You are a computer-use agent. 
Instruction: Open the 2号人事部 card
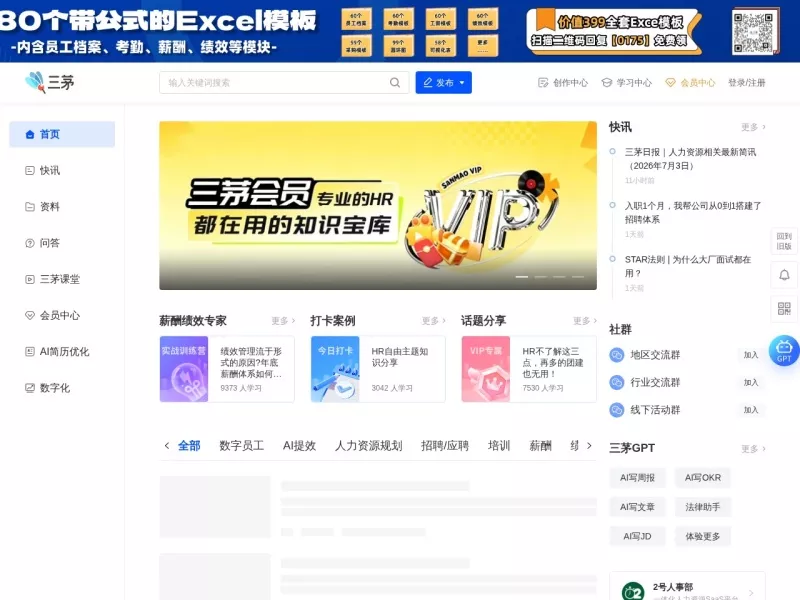point(687,587)
